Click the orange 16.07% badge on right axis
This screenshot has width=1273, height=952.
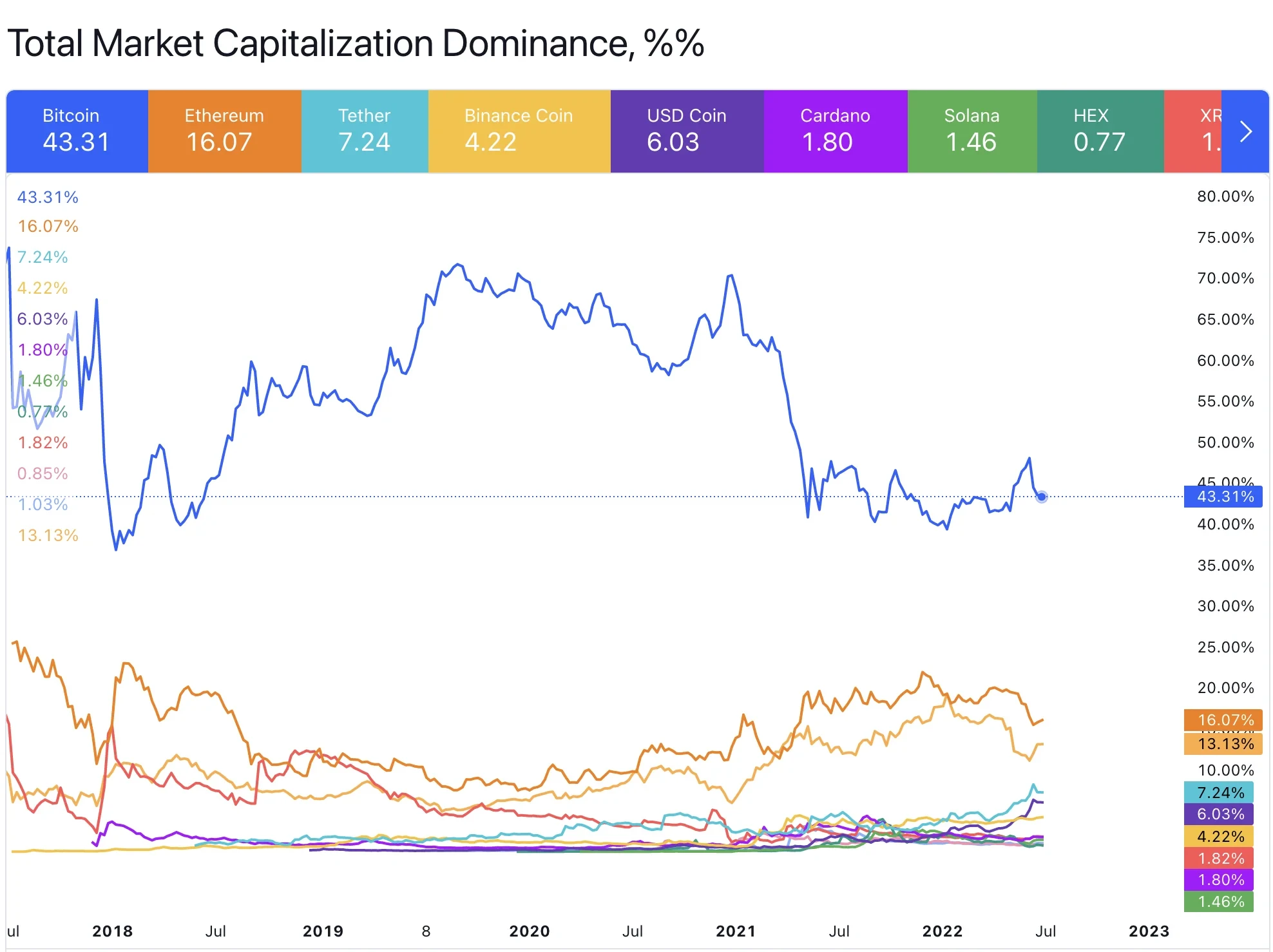coord(1223,719)
